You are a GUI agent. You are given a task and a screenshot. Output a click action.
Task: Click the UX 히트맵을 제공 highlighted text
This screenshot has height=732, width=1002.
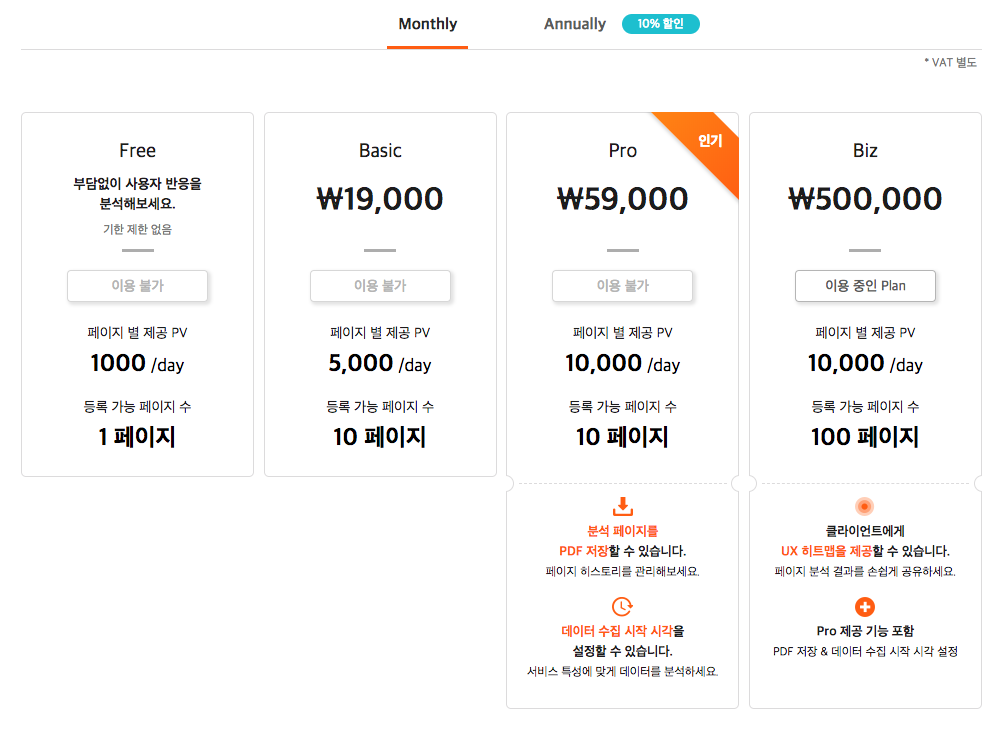[x=826, y=551]
